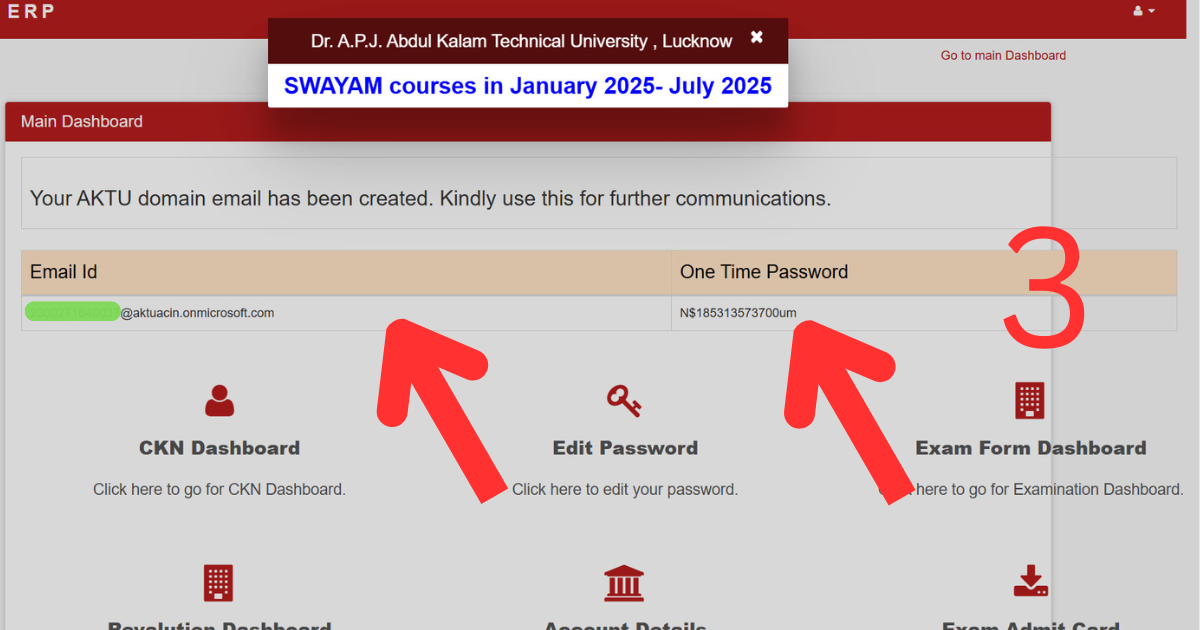Open the user profile dropdown at top right

point(1144,11)
